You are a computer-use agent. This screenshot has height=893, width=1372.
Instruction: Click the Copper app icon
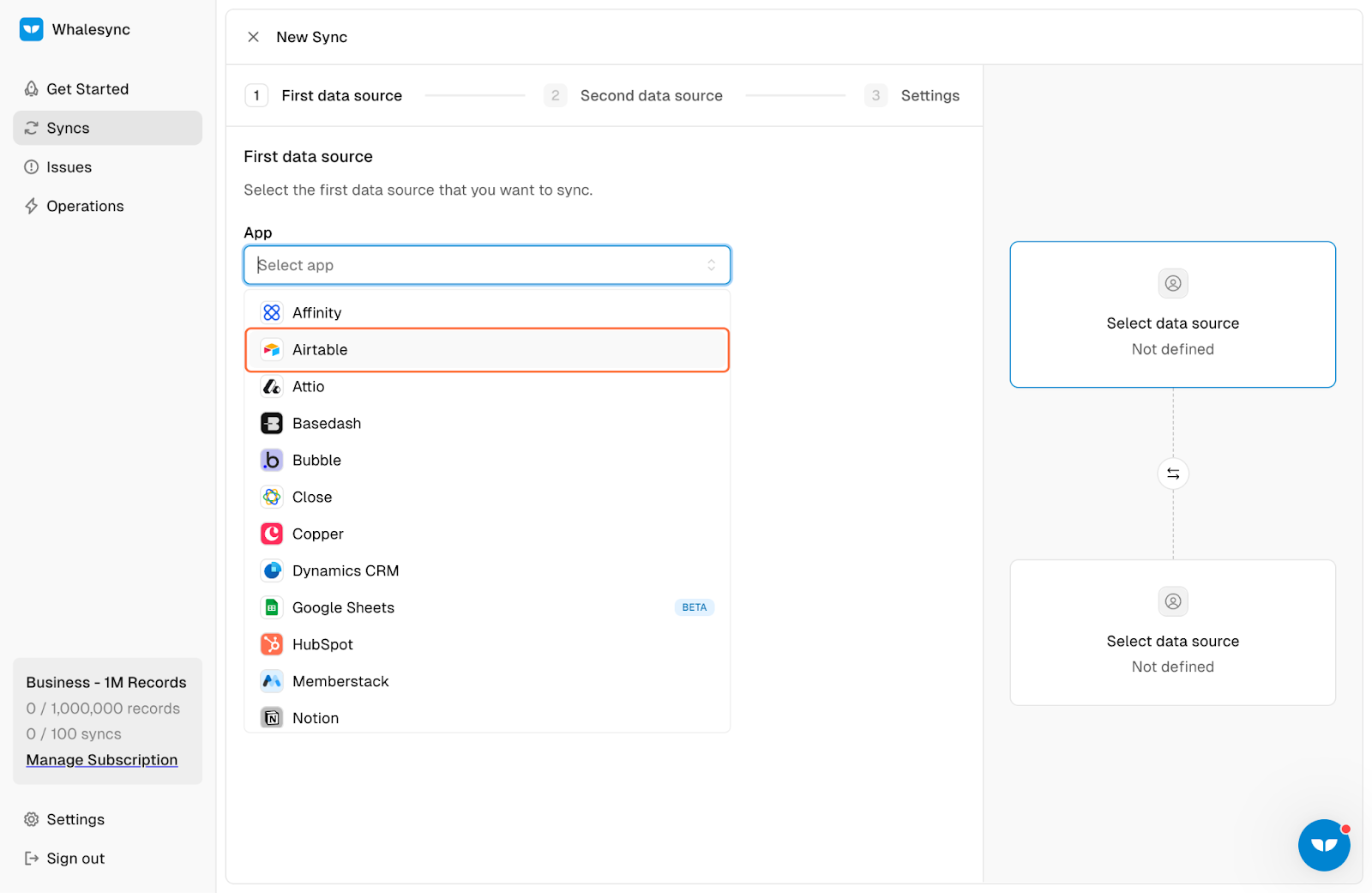pyautogui.click(x=272, y=534)
